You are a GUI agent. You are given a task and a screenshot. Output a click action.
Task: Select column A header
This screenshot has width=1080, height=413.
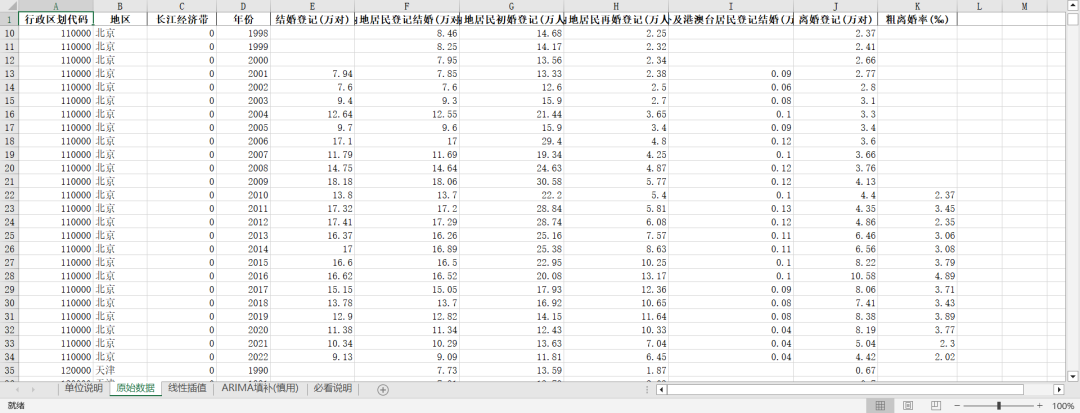click(56, 6)
